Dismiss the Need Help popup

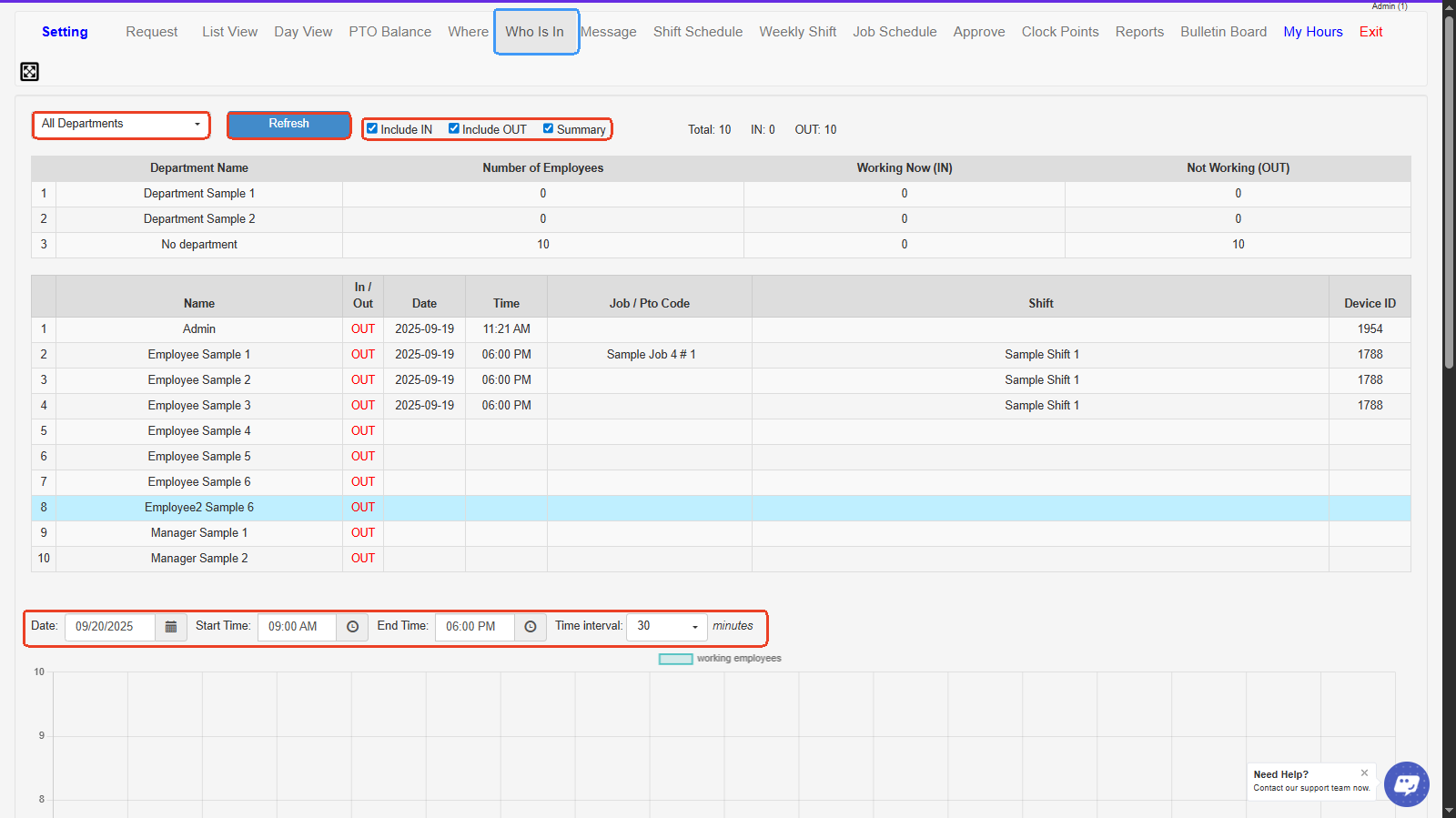[x=1364, y=773]
